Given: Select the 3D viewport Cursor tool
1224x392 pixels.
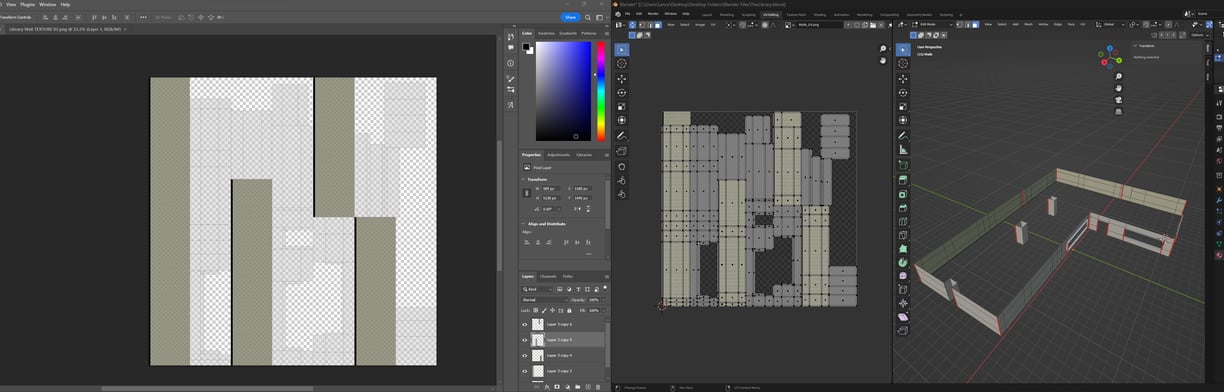Looking at the screenshot, I should coord(903,63).
